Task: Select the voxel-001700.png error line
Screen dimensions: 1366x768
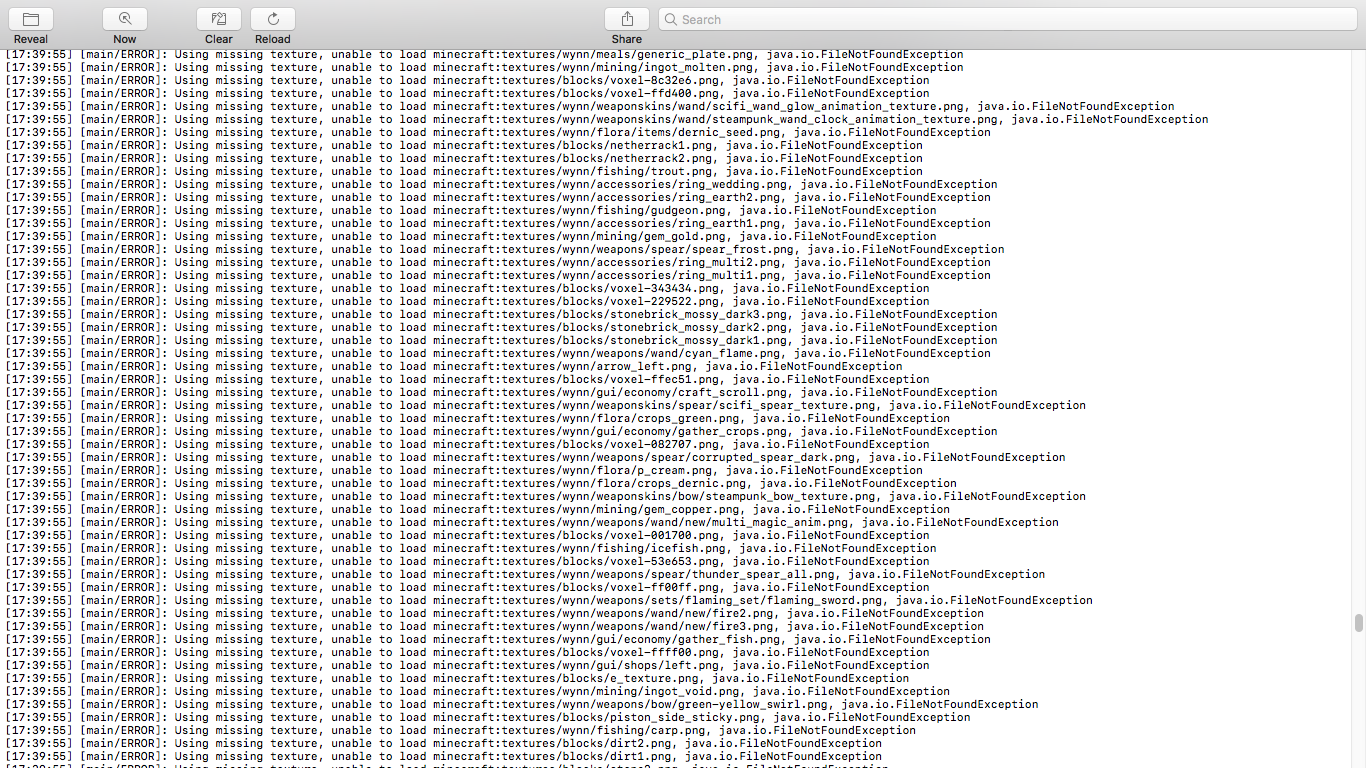Action: point(467,536)
